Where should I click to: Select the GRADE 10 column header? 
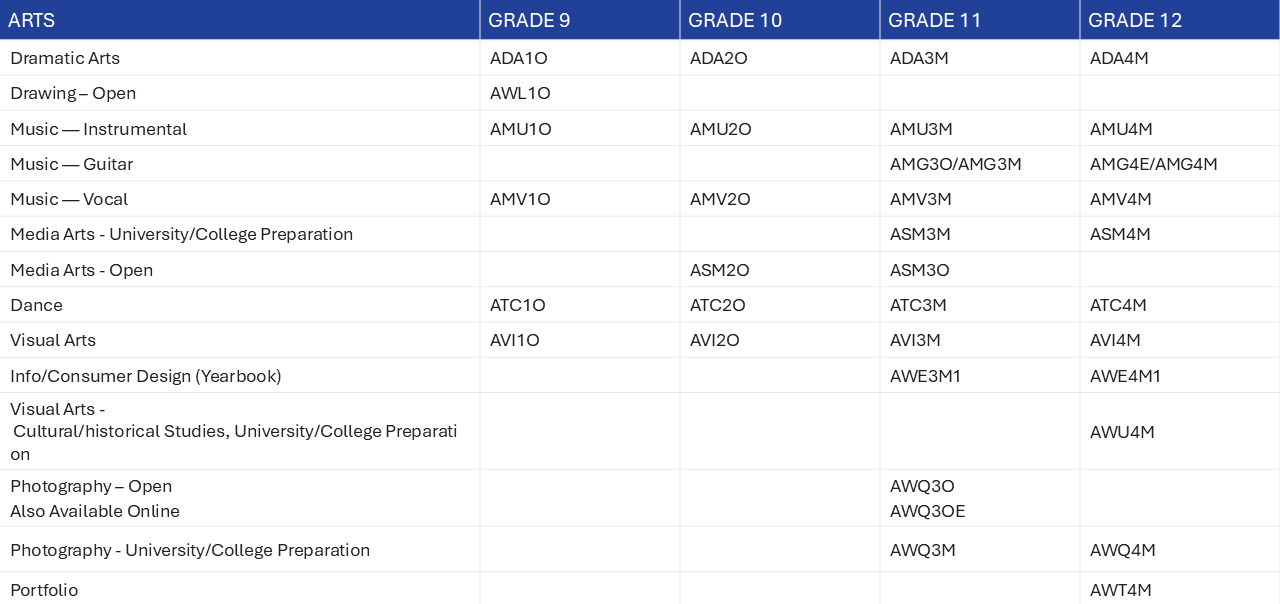(780, 20)
